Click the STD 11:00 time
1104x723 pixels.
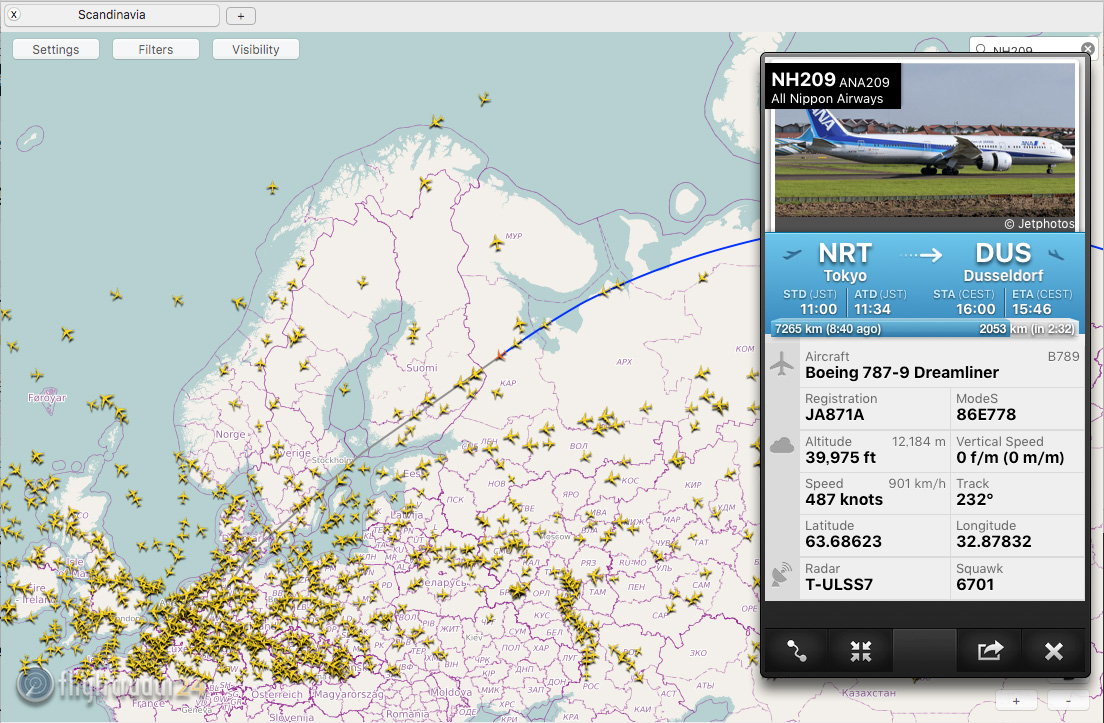pos(818,309)
